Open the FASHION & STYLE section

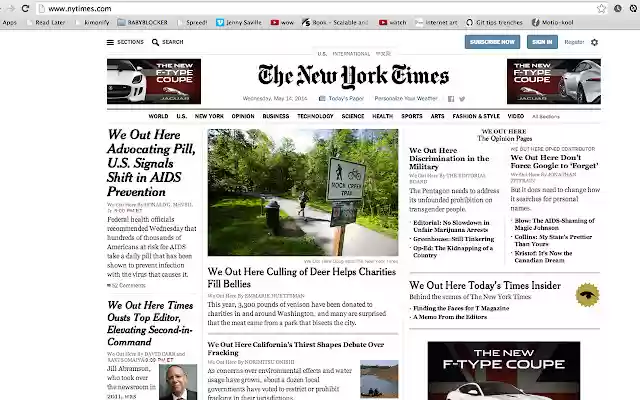click(476, 116)
